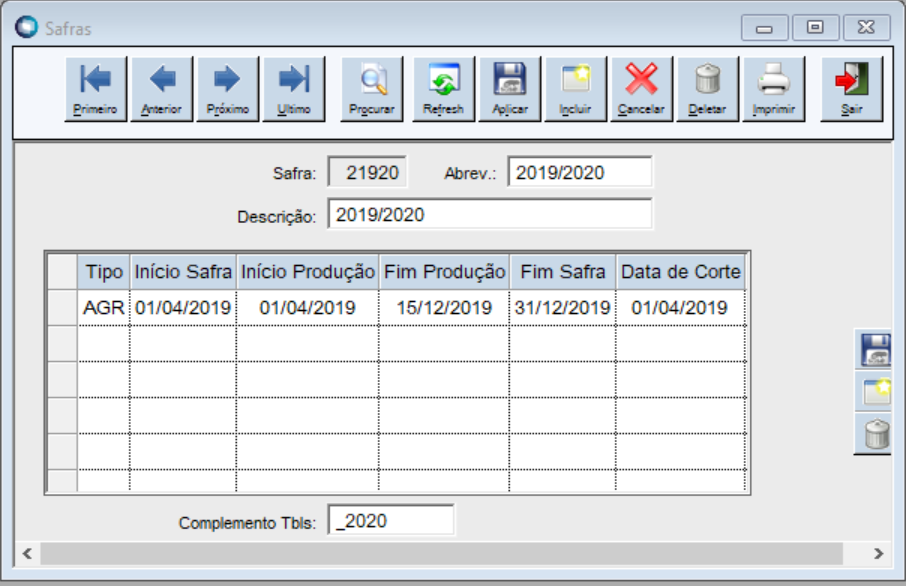906x586 pixels.
Task: Close the Safras window
Action: click(x=866, y=28)
